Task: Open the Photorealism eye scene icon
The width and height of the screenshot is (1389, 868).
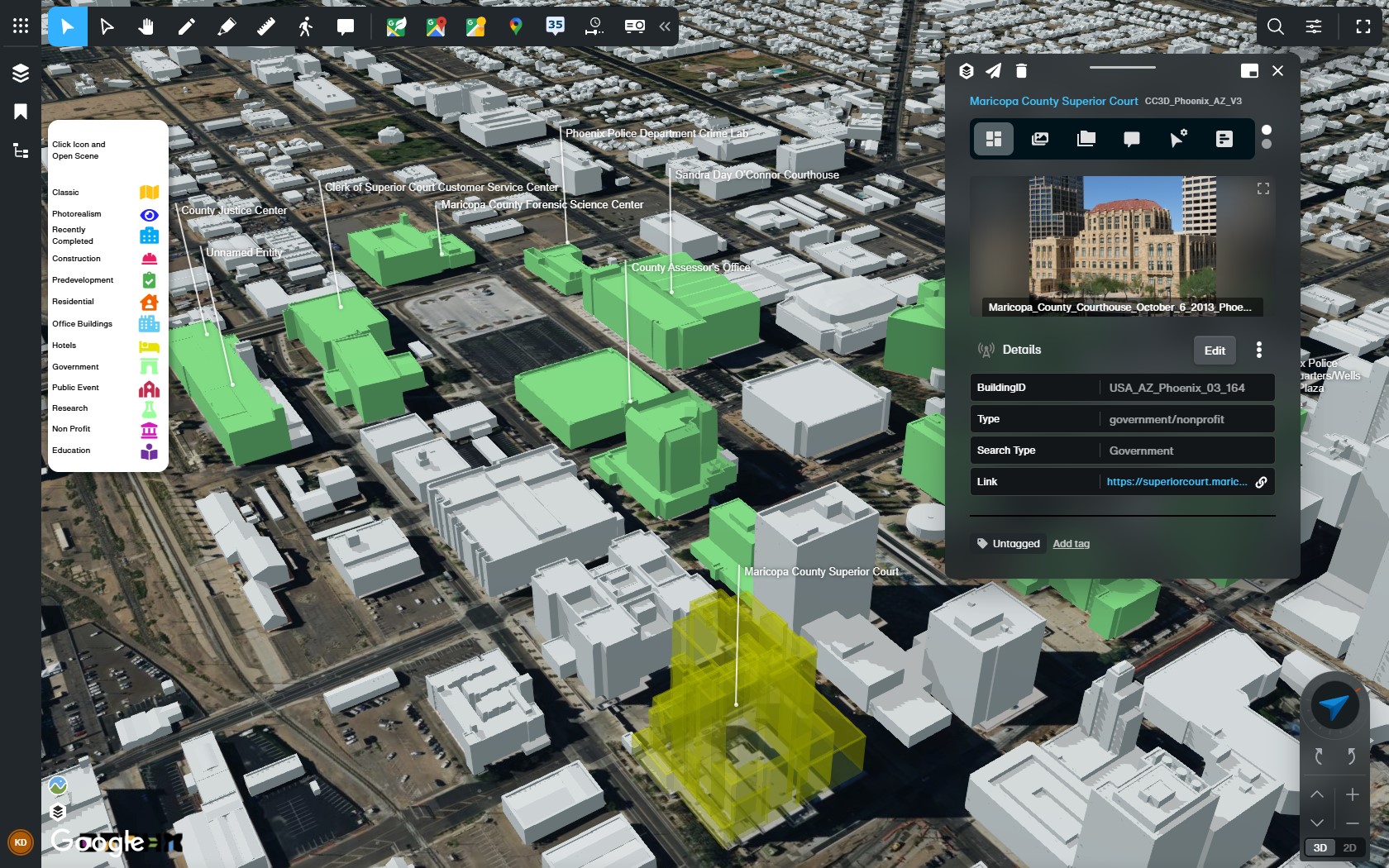Action: 149,215
